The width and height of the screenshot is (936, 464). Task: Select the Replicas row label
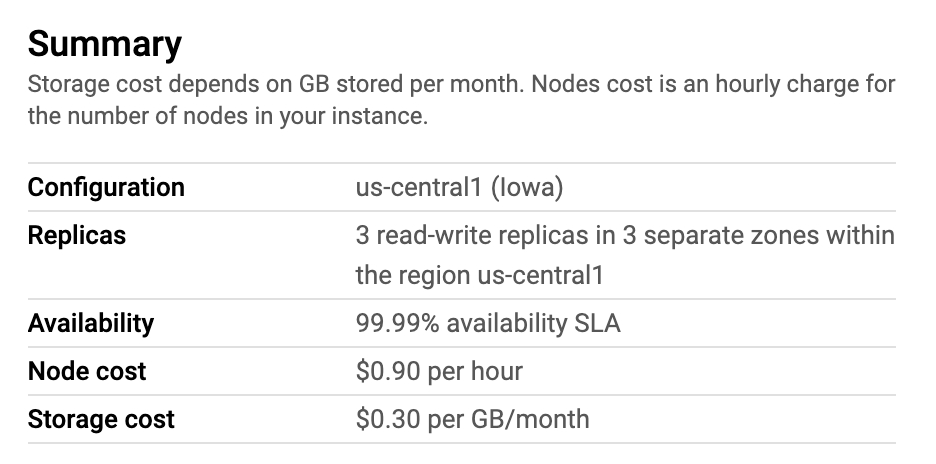tap(77, 236)
